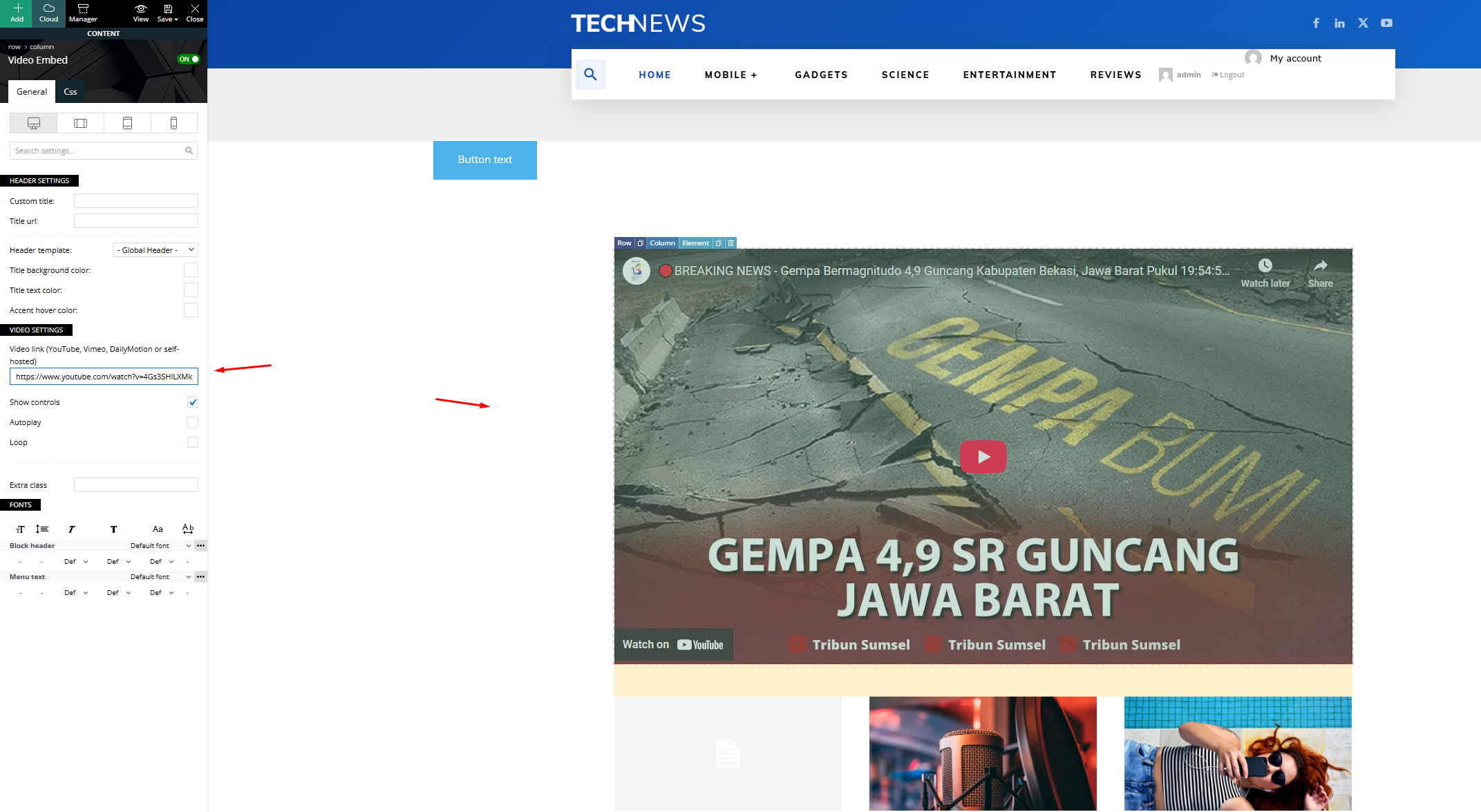Click Watch on YouTube button
Viewport: 1481px width, 812px height.
pos(673,645)
